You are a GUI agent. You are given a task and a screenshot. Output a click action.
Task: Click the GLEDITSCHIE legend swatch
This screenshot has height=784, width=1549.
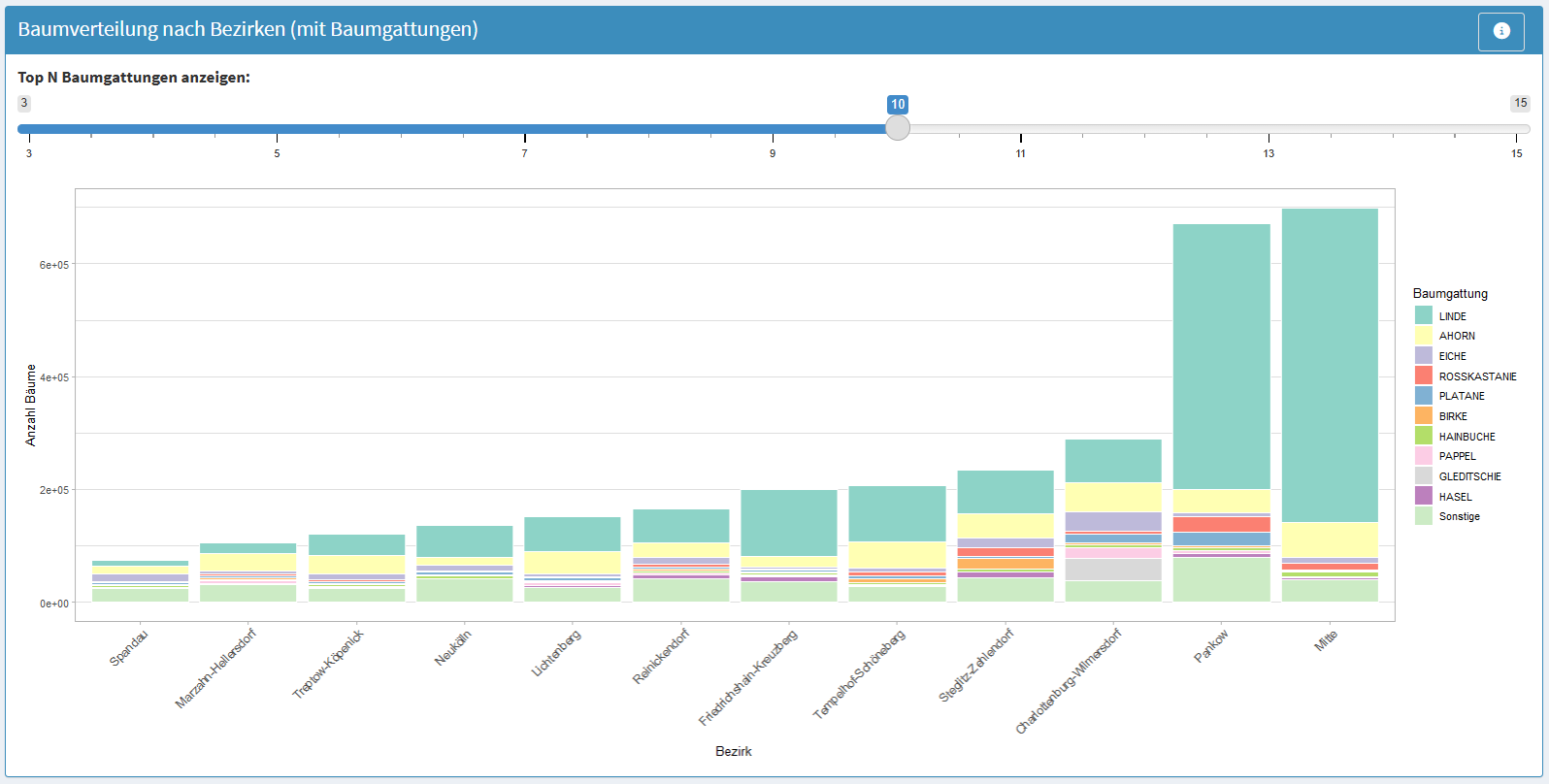click(x=1423, y=476)
